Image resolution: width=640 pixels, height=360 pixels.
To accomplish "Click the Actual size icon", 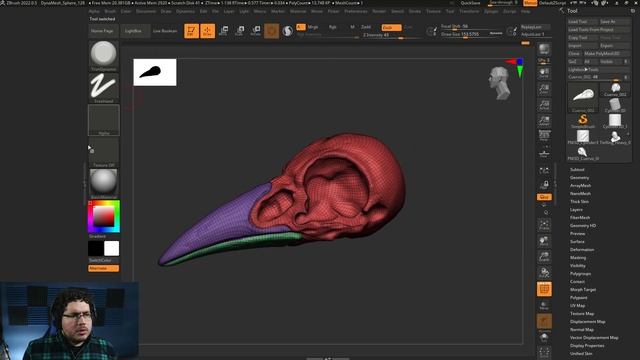I will coord(544,105).
